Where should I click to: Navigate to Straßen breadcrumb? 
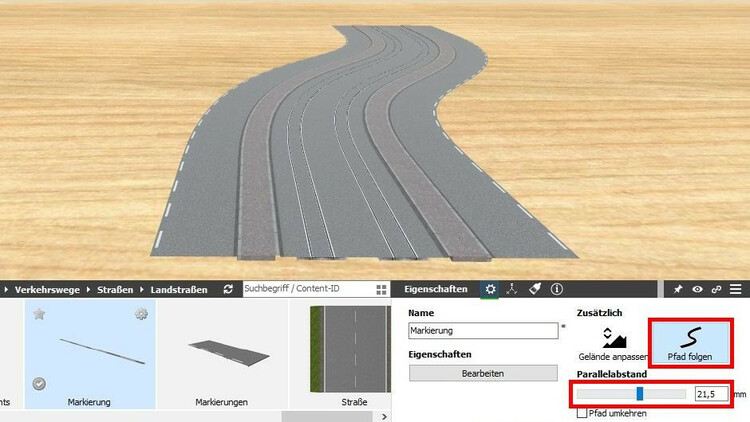115,289
